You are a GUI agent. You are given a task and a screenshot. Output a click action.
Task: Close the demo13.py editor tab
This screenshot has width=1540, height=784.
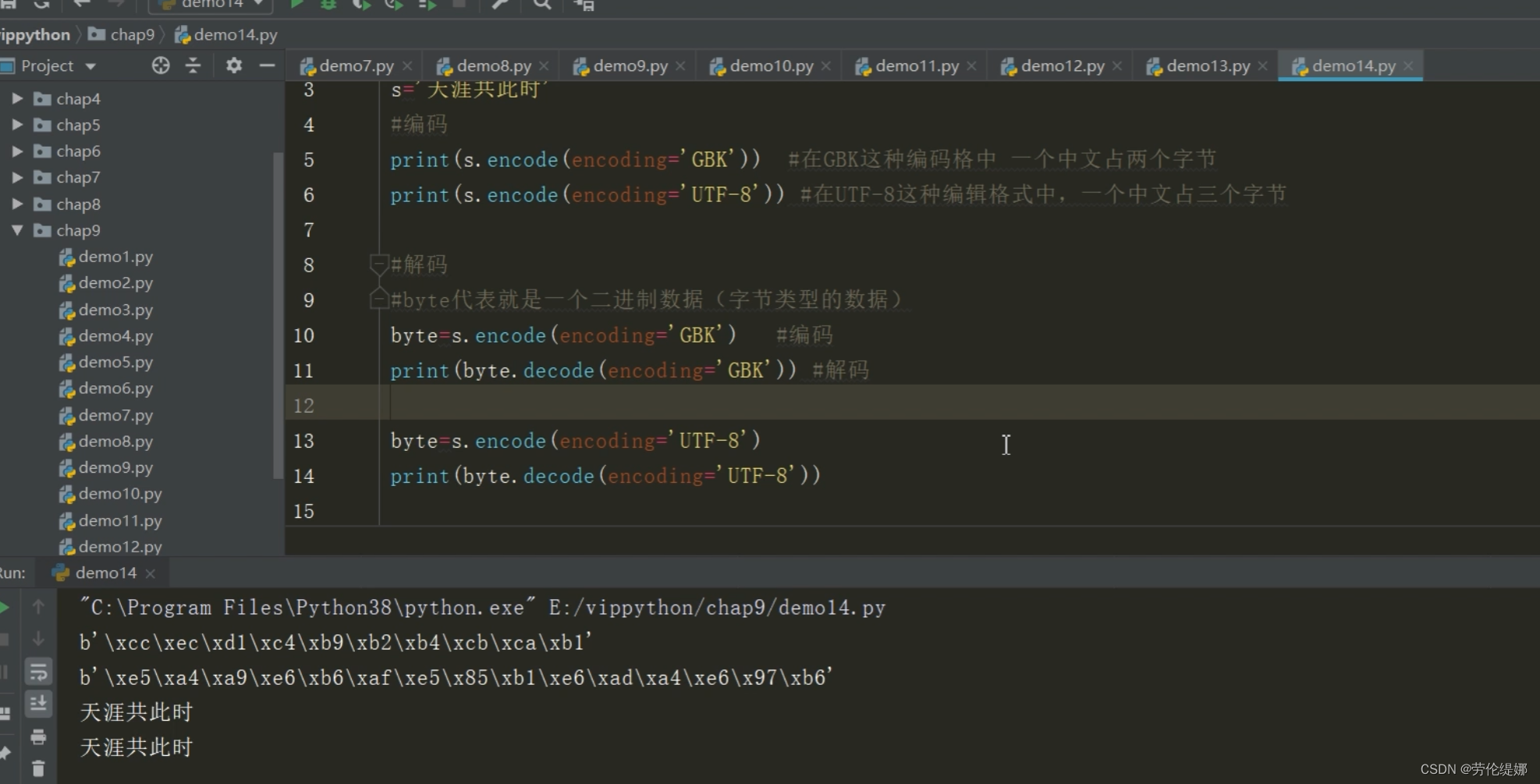(1263, 66)
